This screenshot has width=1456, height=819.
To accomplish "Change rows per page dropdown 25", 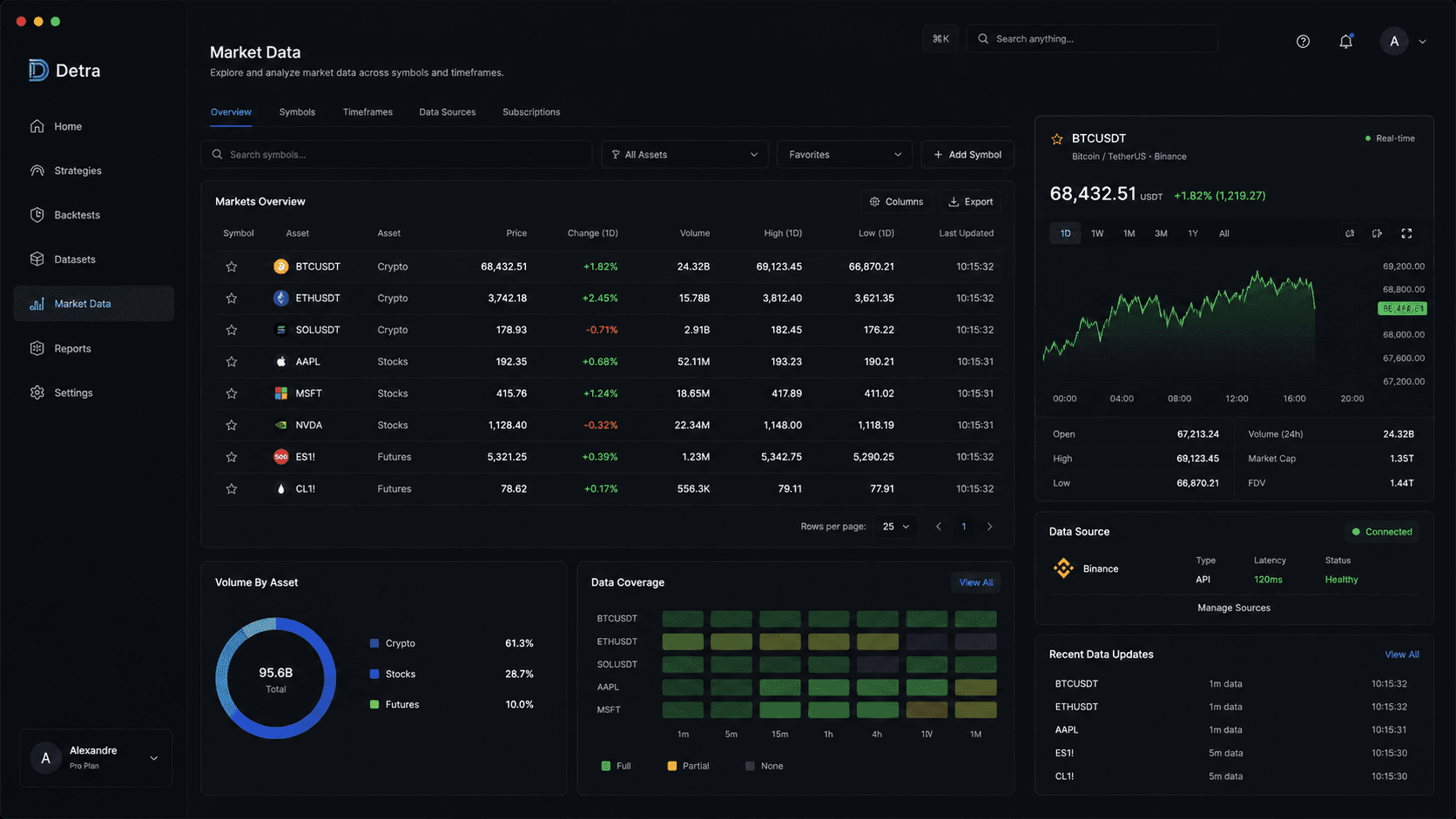I will click(x=896, y=527).
